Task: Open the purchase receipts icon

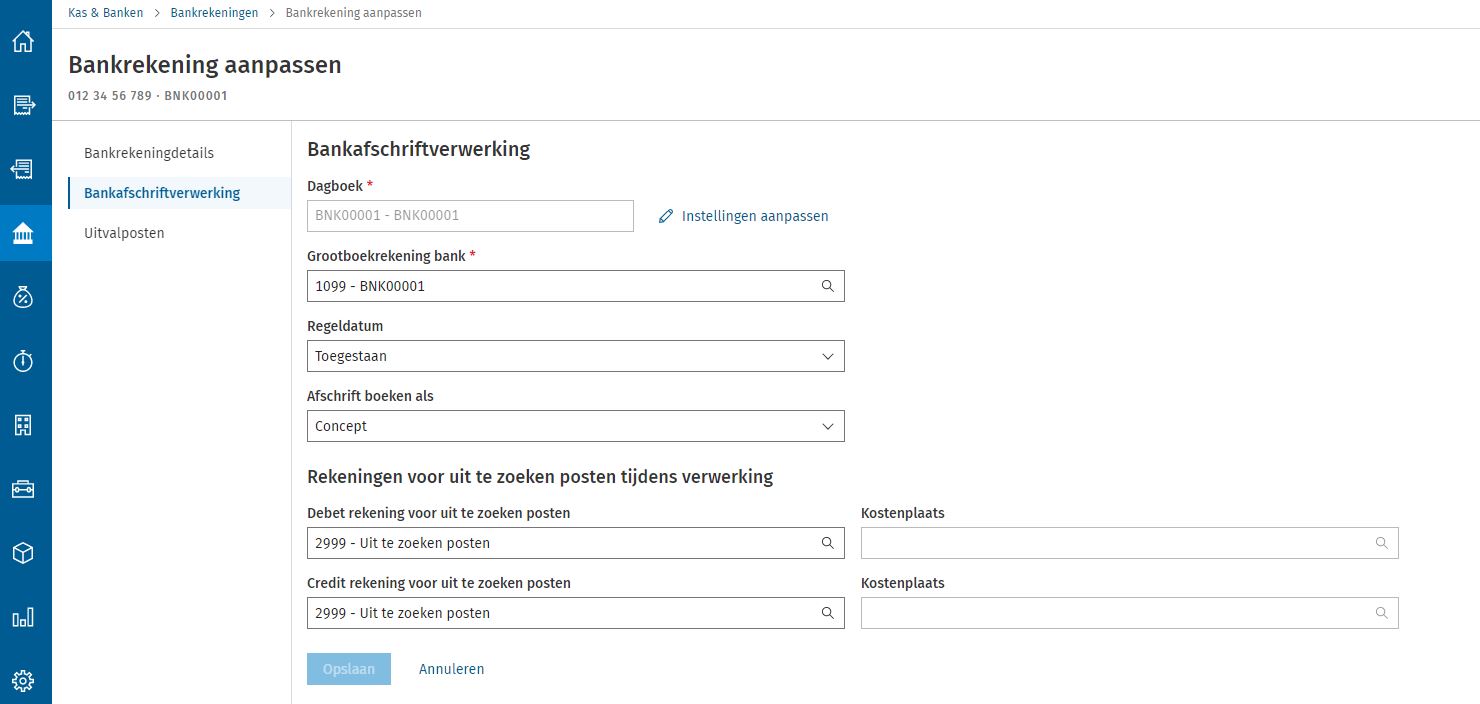Action: pyautogui.click(x=24, y=168)
